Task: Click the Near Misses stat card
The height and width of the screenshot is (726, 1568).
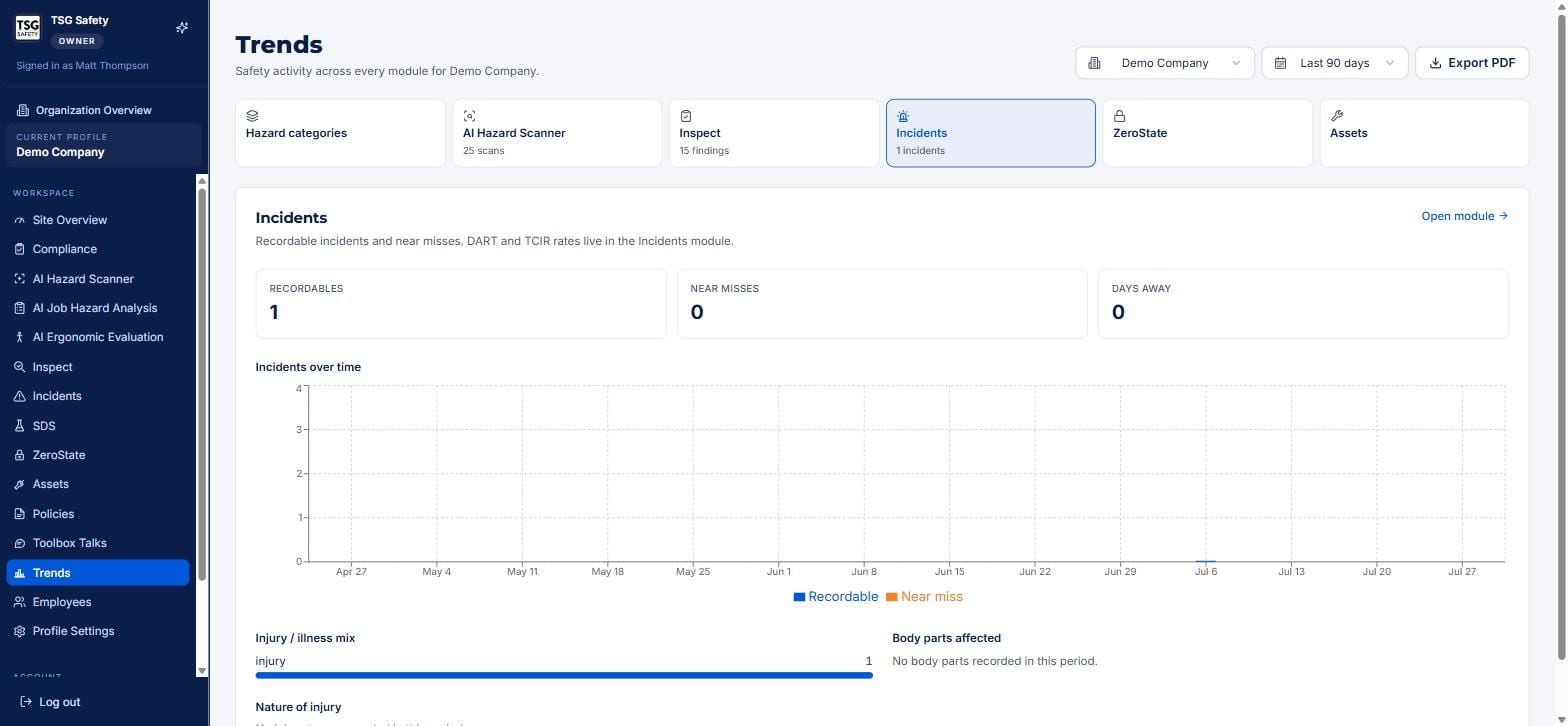Action: (x=882, y=304)
